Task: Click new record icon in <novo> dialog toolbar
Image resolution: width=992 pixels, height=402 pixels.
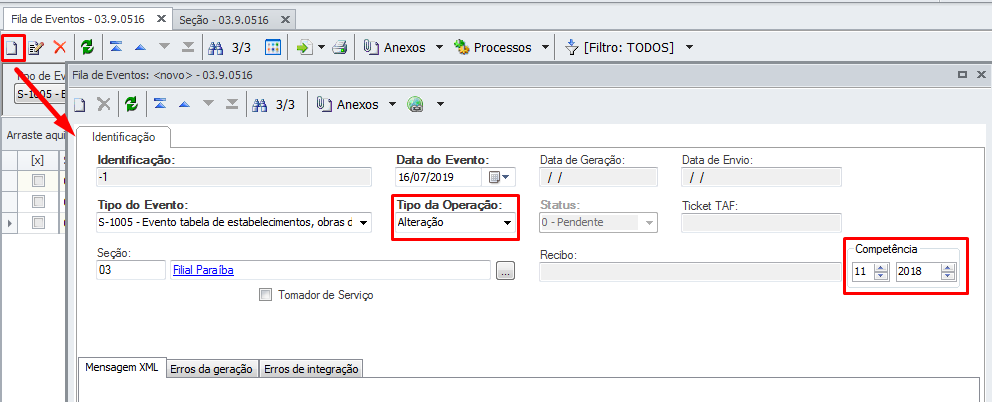Action: click(80, 104)
